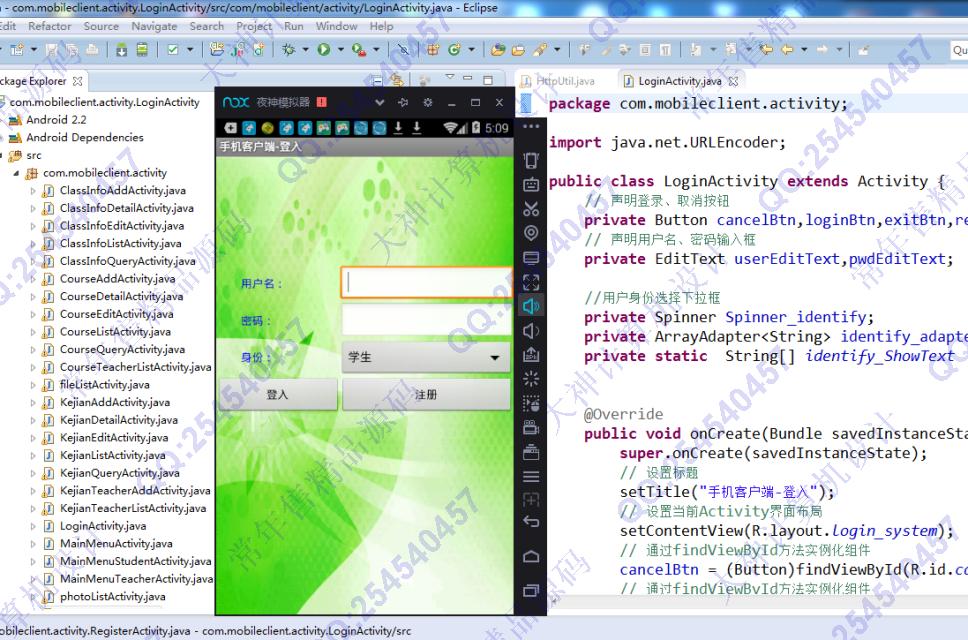Open the Refactor menu
This screenshot has width=968, height=640.
point(49,26)
